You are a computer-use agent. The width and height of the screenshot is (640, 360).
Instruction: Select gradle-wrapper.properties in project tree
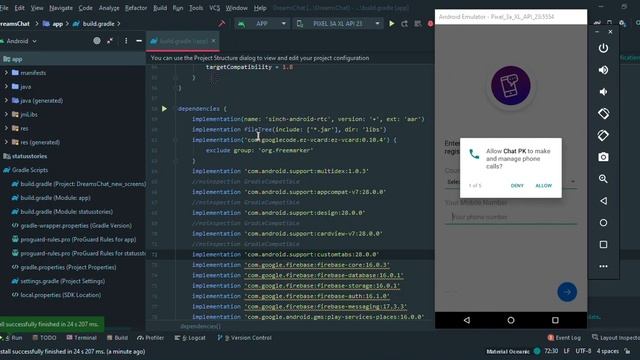(x=76, y=226)
